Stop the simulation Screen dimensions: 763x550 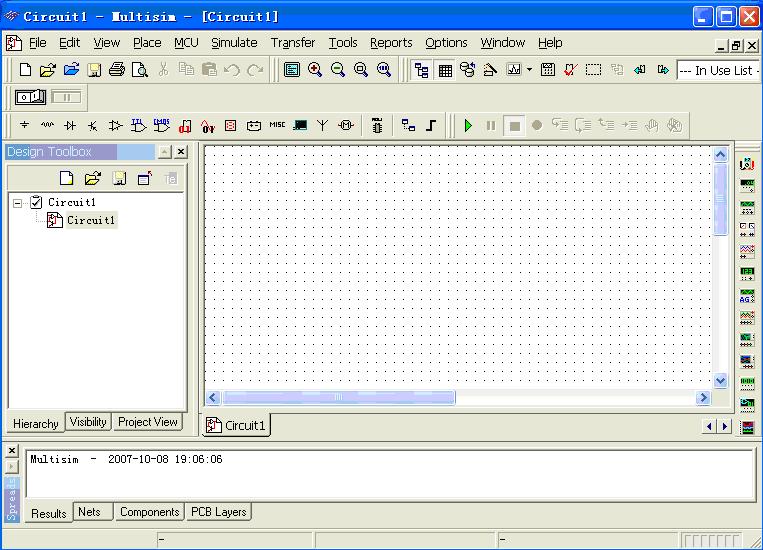pyautogui.click(x=514, y=126)
